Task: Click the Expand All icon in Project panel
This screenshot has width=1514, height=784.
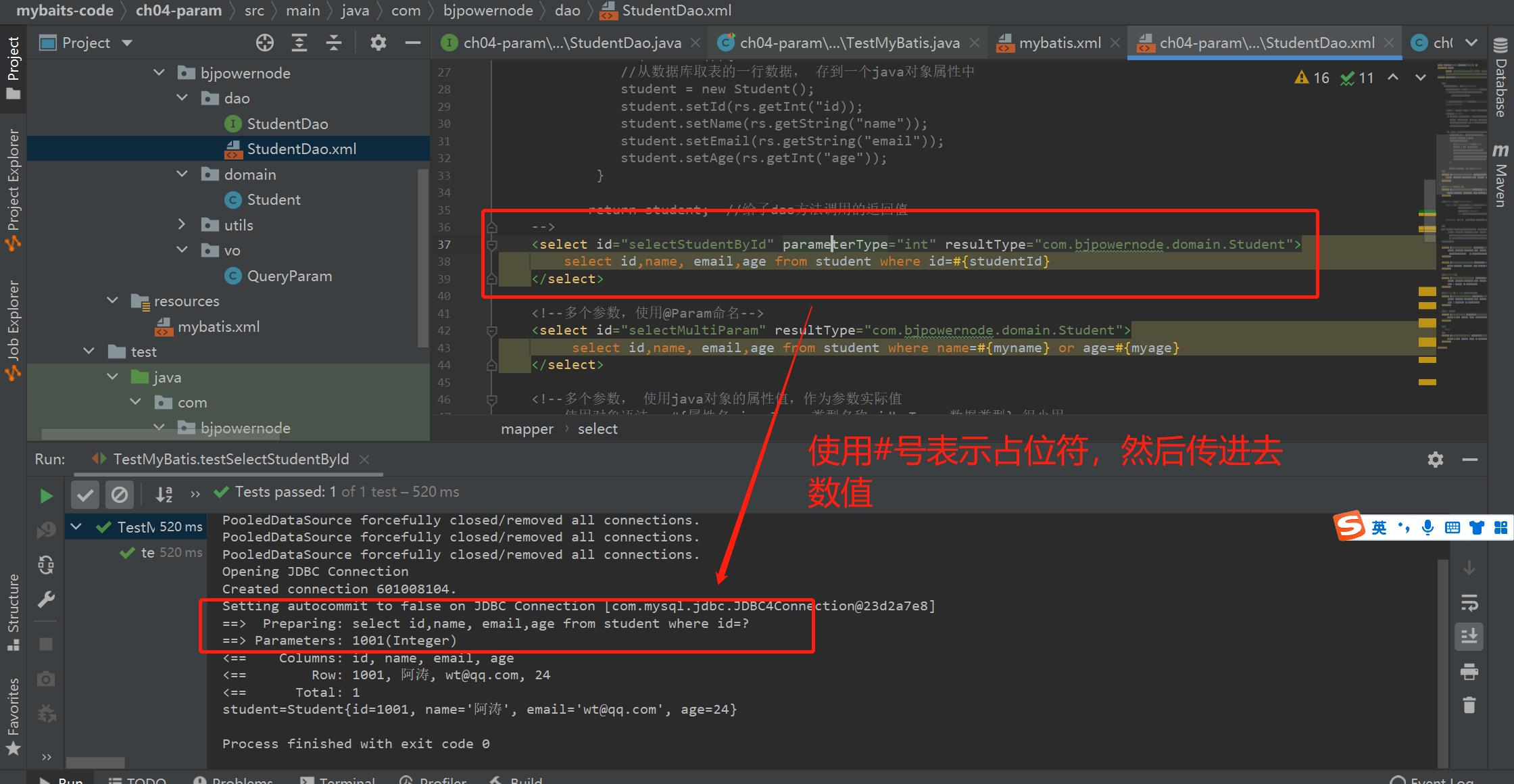Action: click(x=299, y=43)
